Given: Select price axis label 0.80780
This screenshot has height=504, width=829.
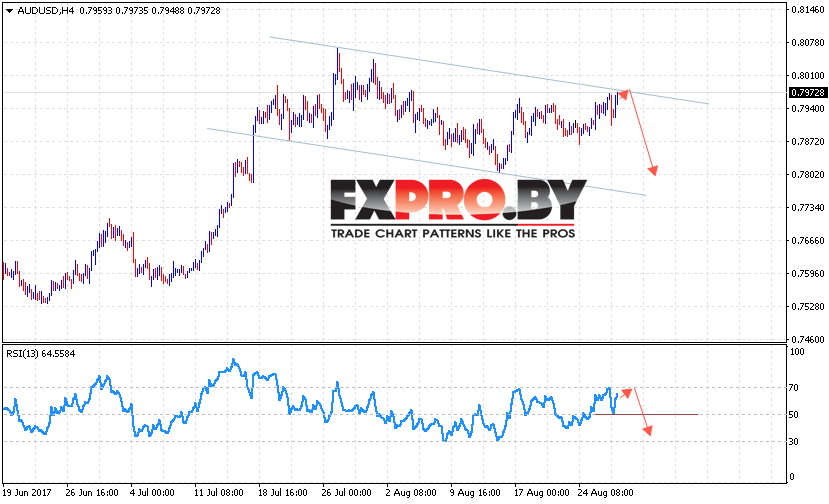Looking at the screenshot, I should [807, 43].
